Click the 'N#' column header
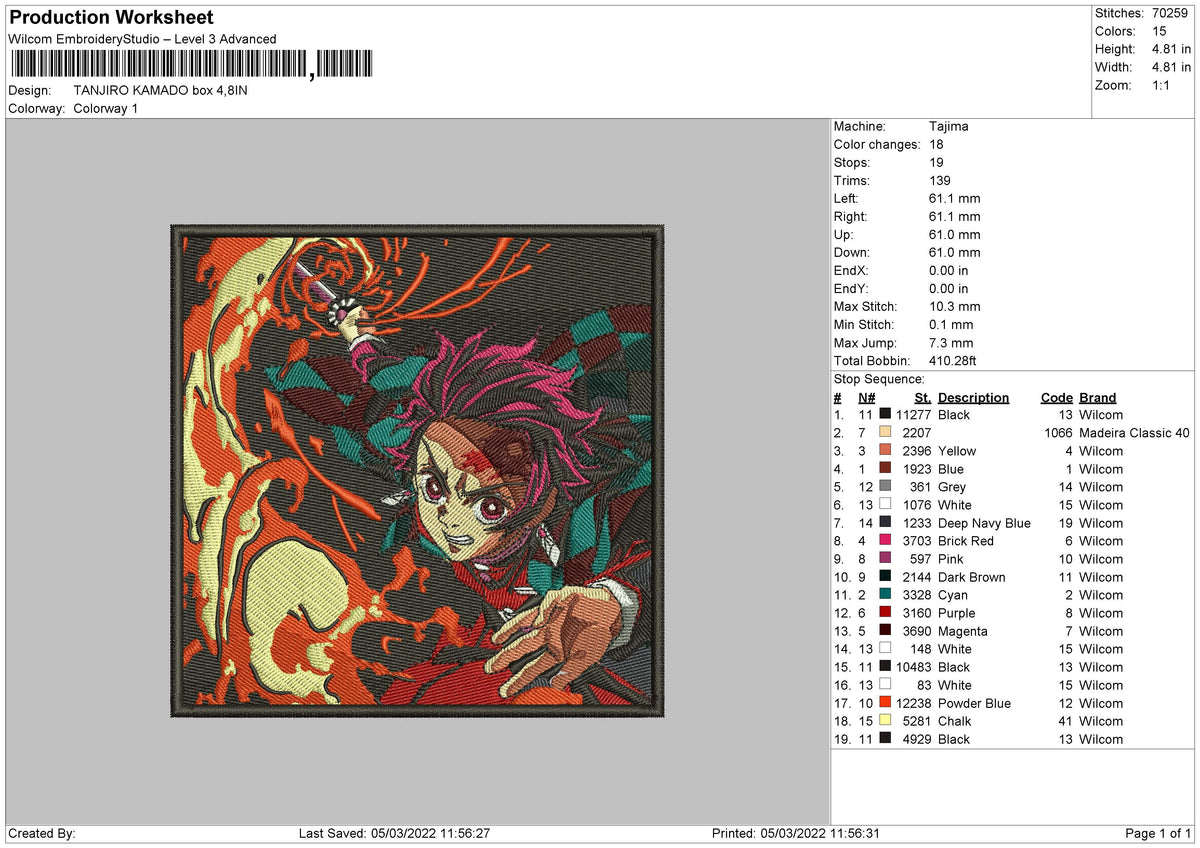1200x848 pixels. click(x=866, y=397)
